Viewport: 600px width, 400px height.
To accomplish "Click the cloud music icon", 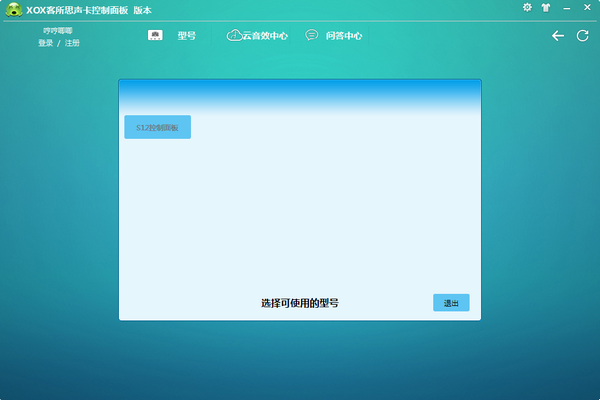I will tap(234, 35).
